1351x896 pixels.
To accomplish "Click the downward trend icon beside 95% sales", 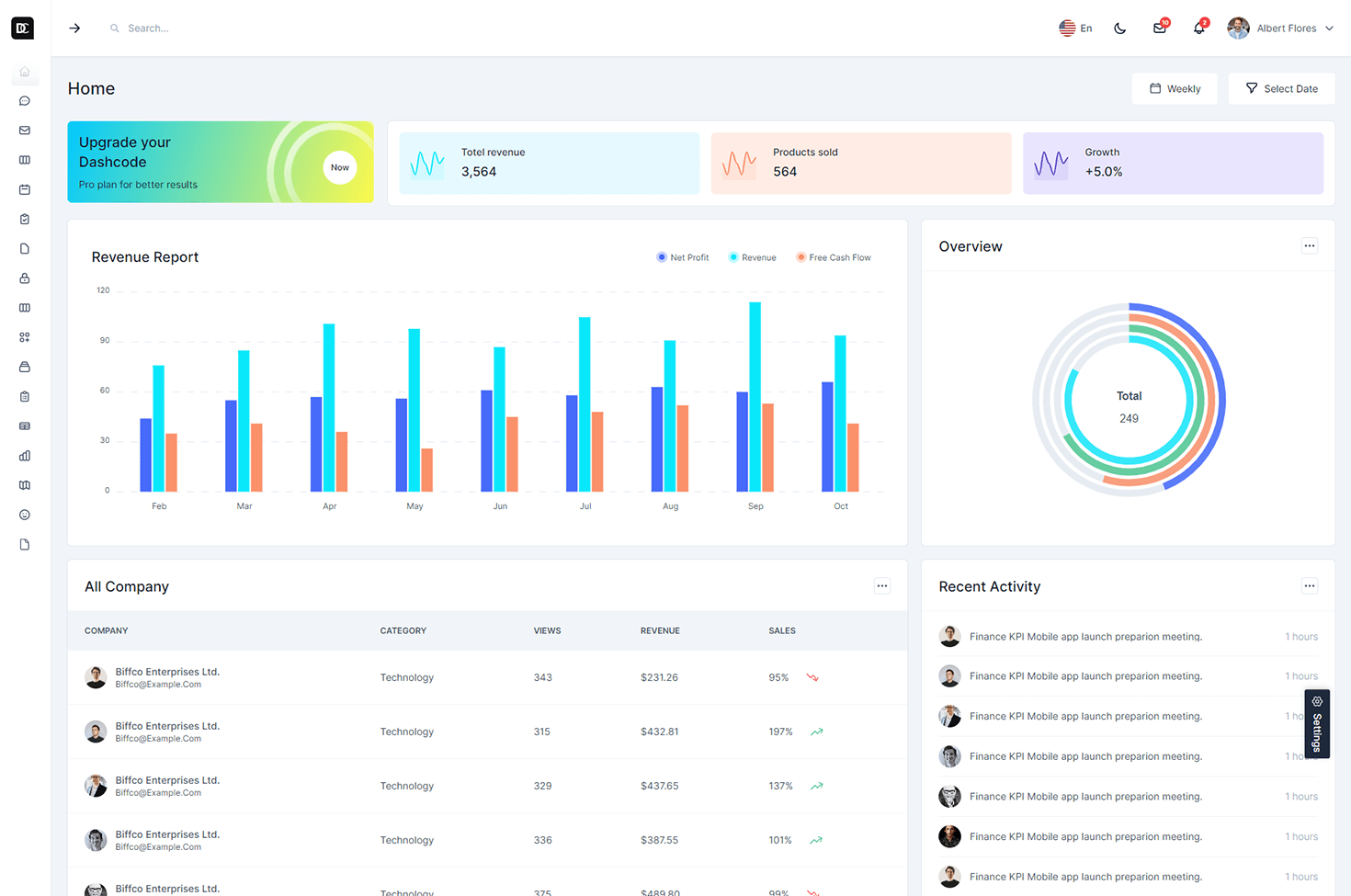I will coord(812,677).
